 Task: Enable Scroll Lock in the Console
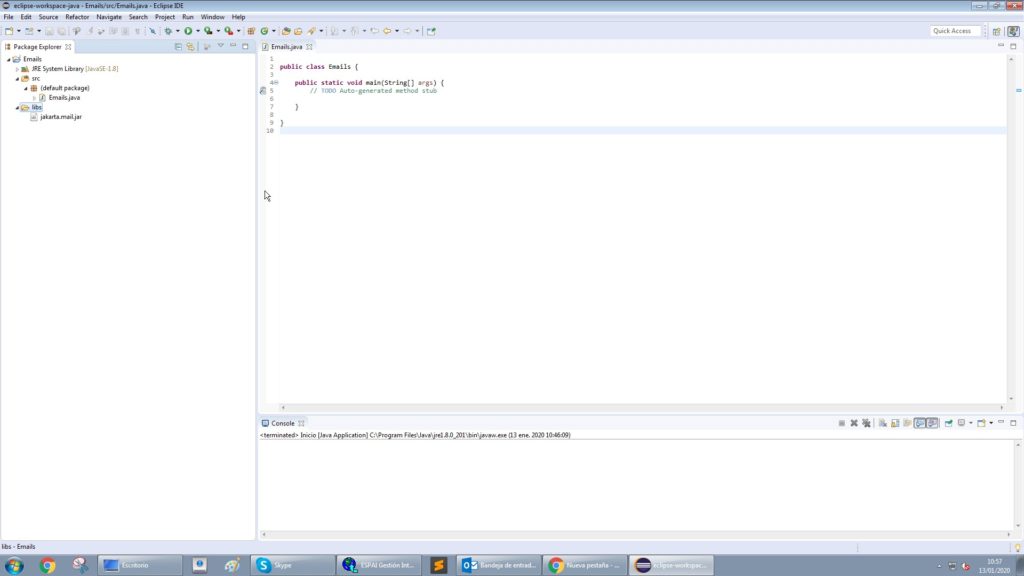(895, 423)
